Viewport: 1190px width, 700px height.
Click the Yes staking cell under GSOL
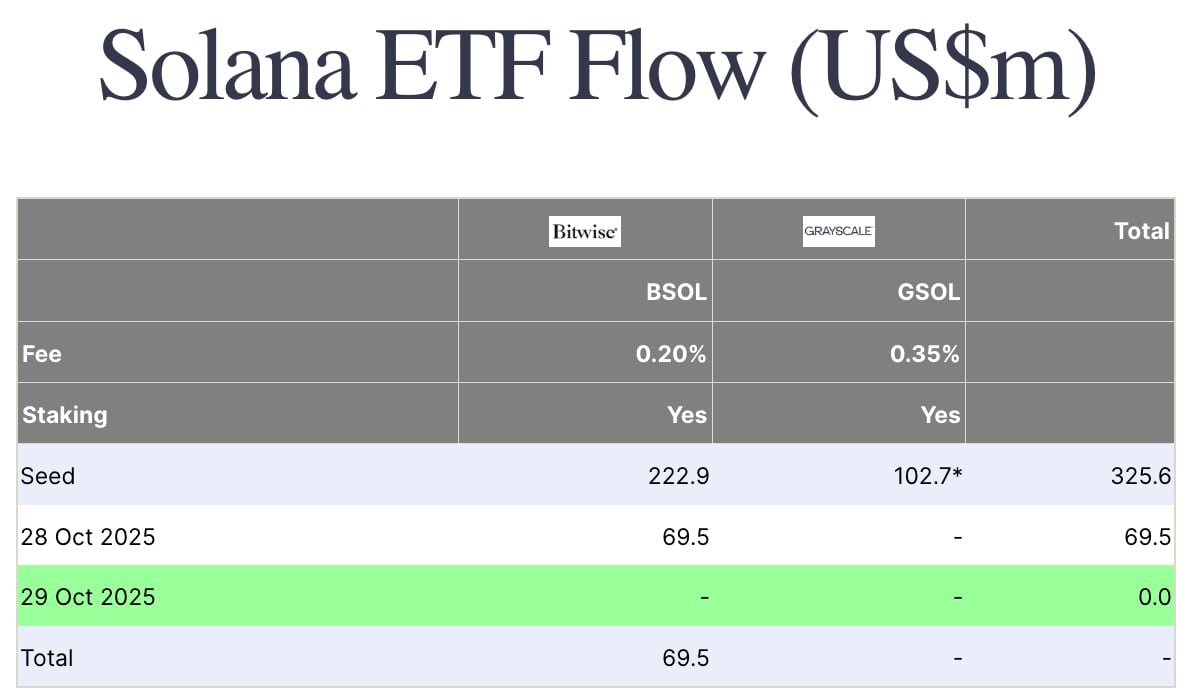point(940,415)
